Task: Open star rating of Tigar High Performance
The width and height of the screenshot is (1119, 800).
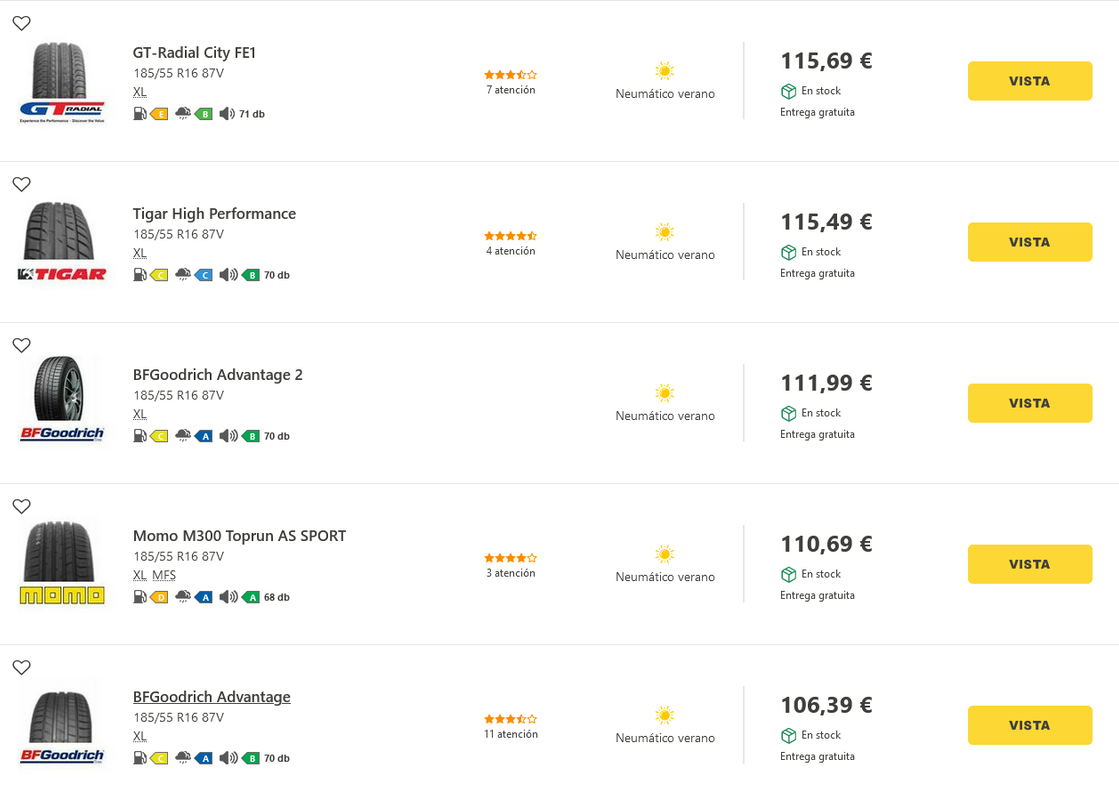Action: (x=511, y=236)
